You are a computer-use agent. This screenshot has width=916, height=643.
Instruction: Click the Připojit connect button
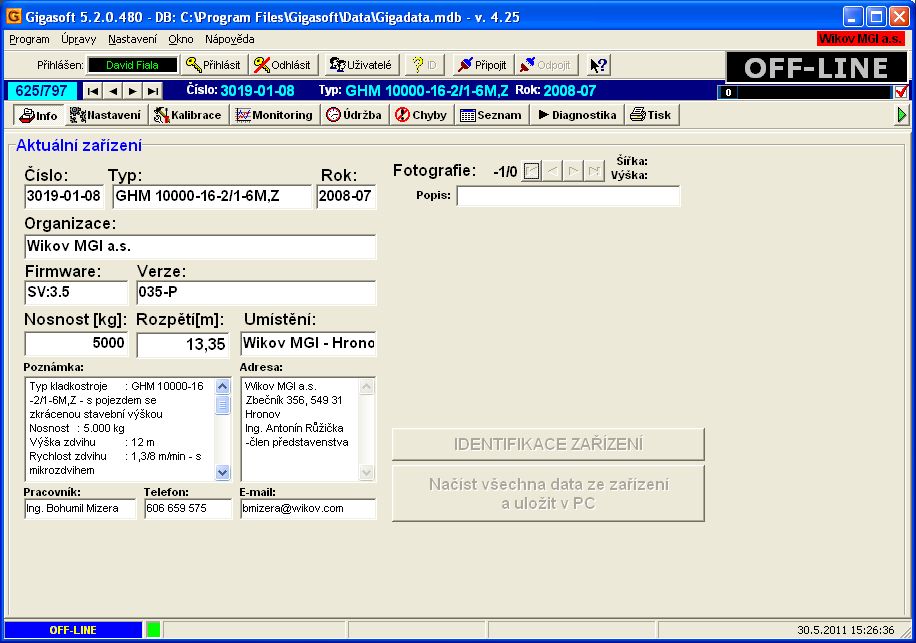[x=481, y=65]
